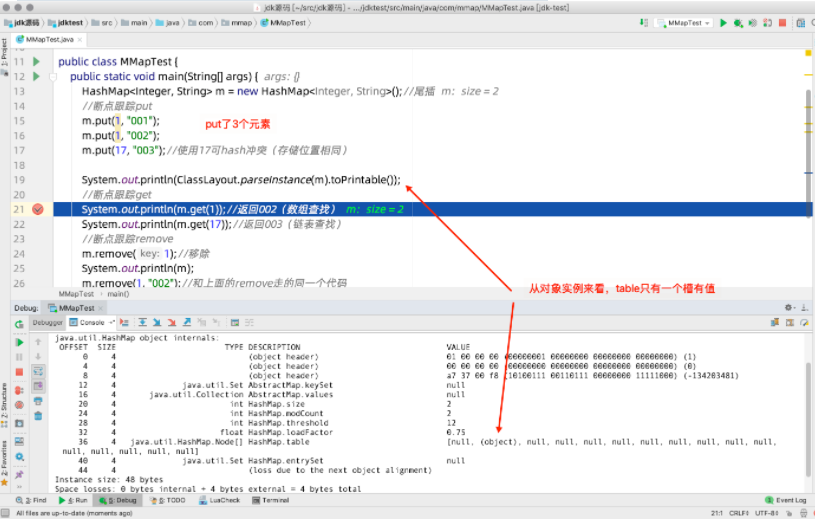Viewport: 815px width, 519px height.
Task: Toggle the 5: Debug tool window
Action: coord(118,500)
